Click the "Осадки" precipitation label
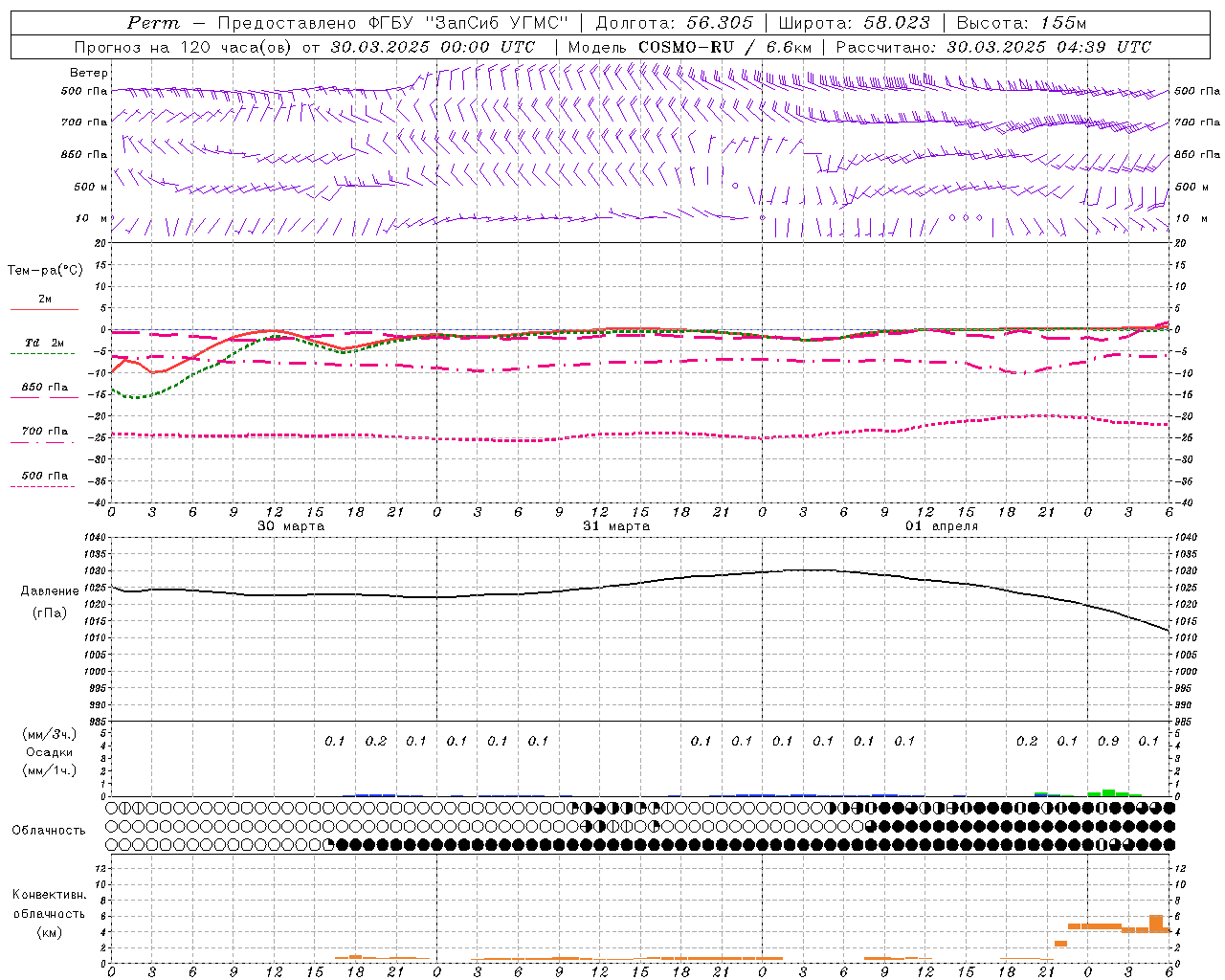 (50, 752)
